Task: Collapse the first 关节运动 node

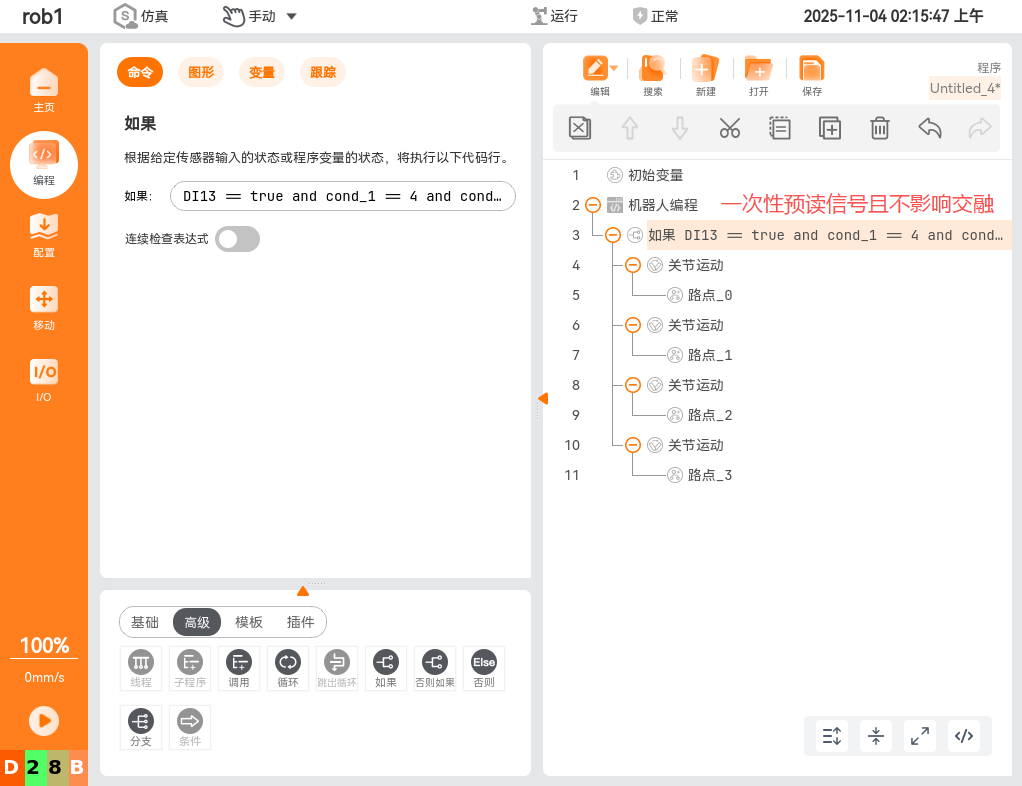Action: (x=633, y=265)
